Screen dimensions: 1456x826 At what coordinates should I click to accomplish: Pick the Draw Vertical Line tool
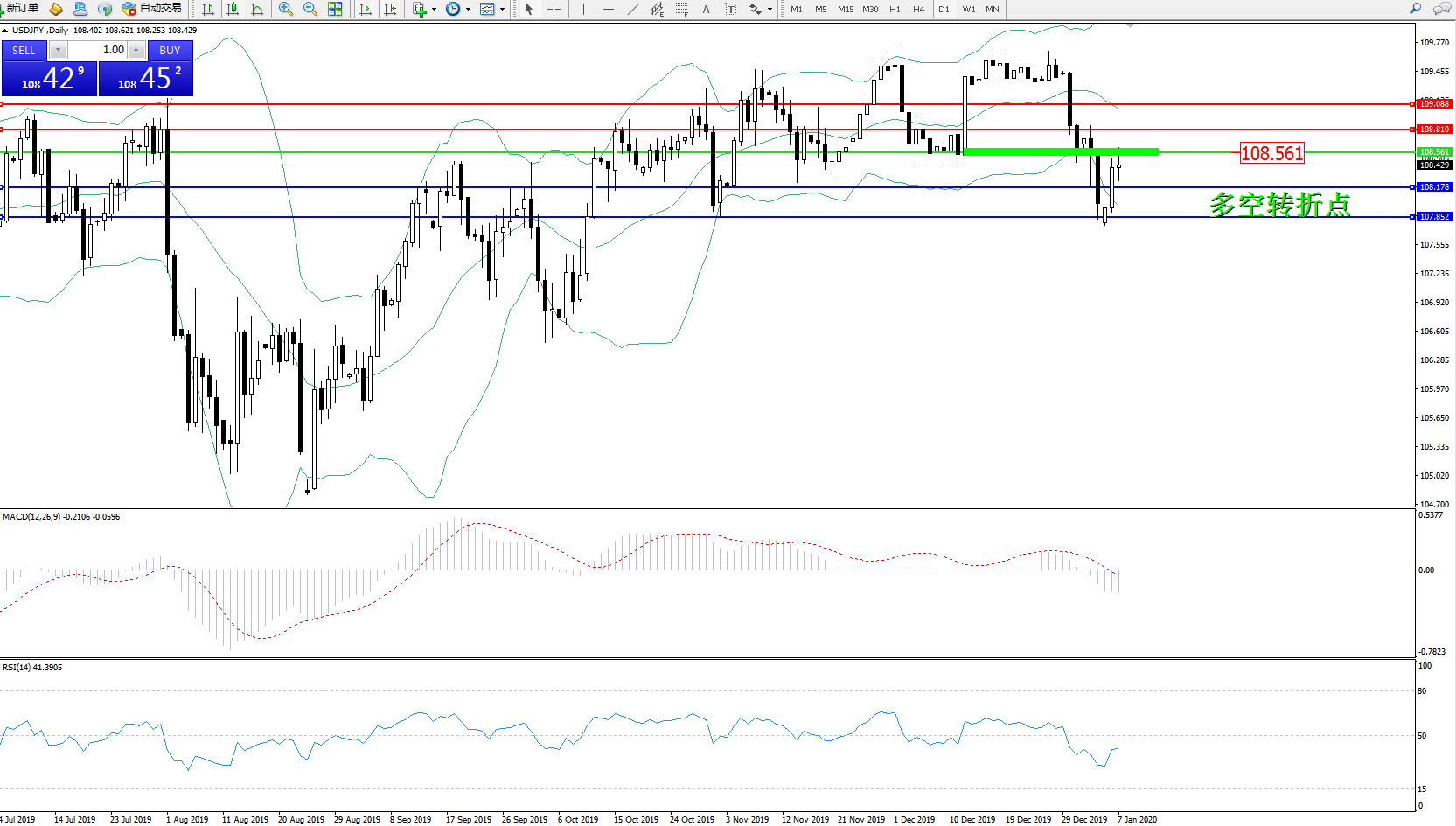click(583, 9)
